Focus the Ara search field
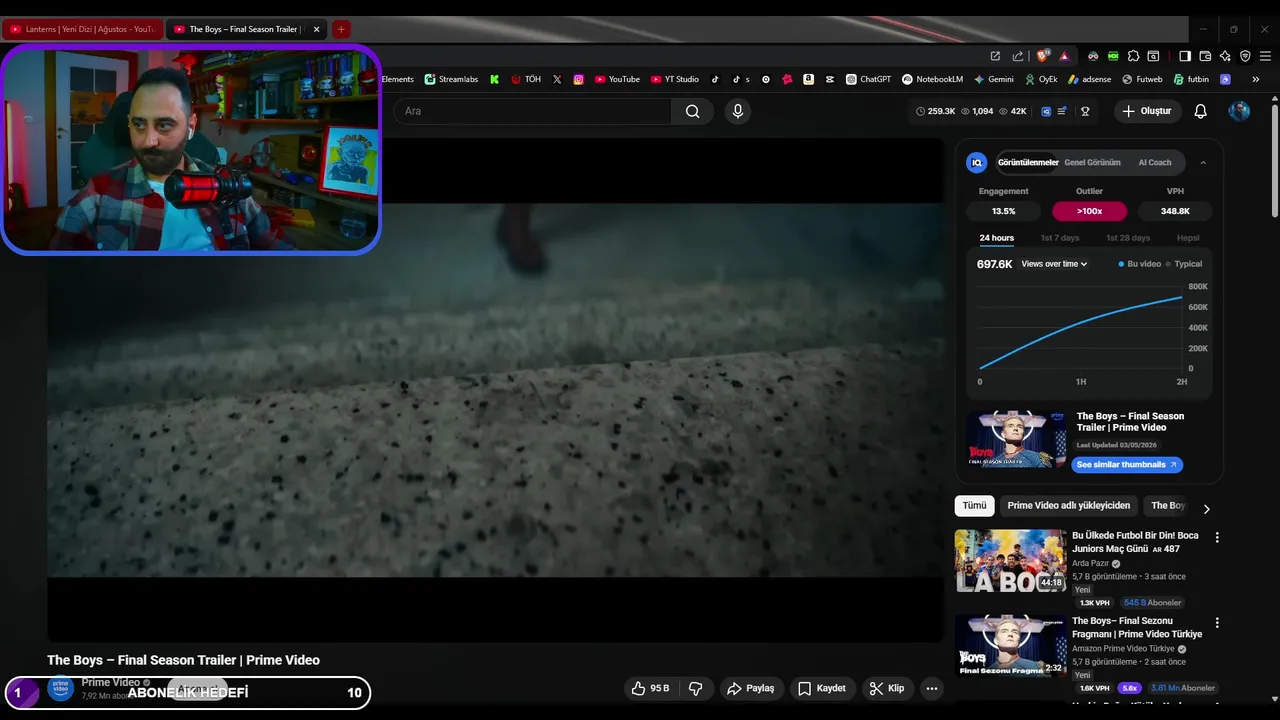Image resolution: width=1280 pixels, height=720 pixels. (532, 111)
